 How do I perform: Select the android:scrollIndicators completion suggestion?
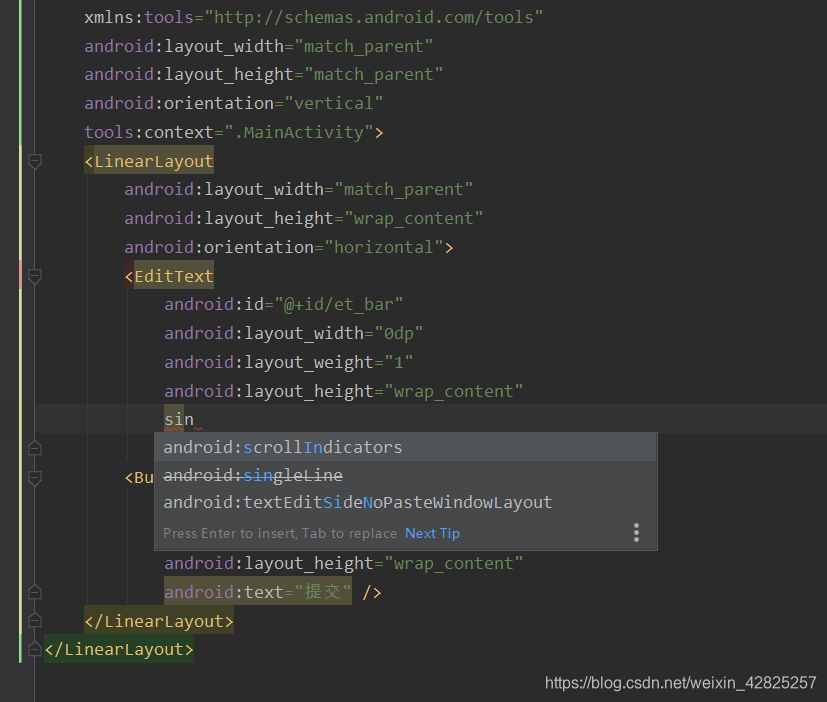tap(405, 447)
